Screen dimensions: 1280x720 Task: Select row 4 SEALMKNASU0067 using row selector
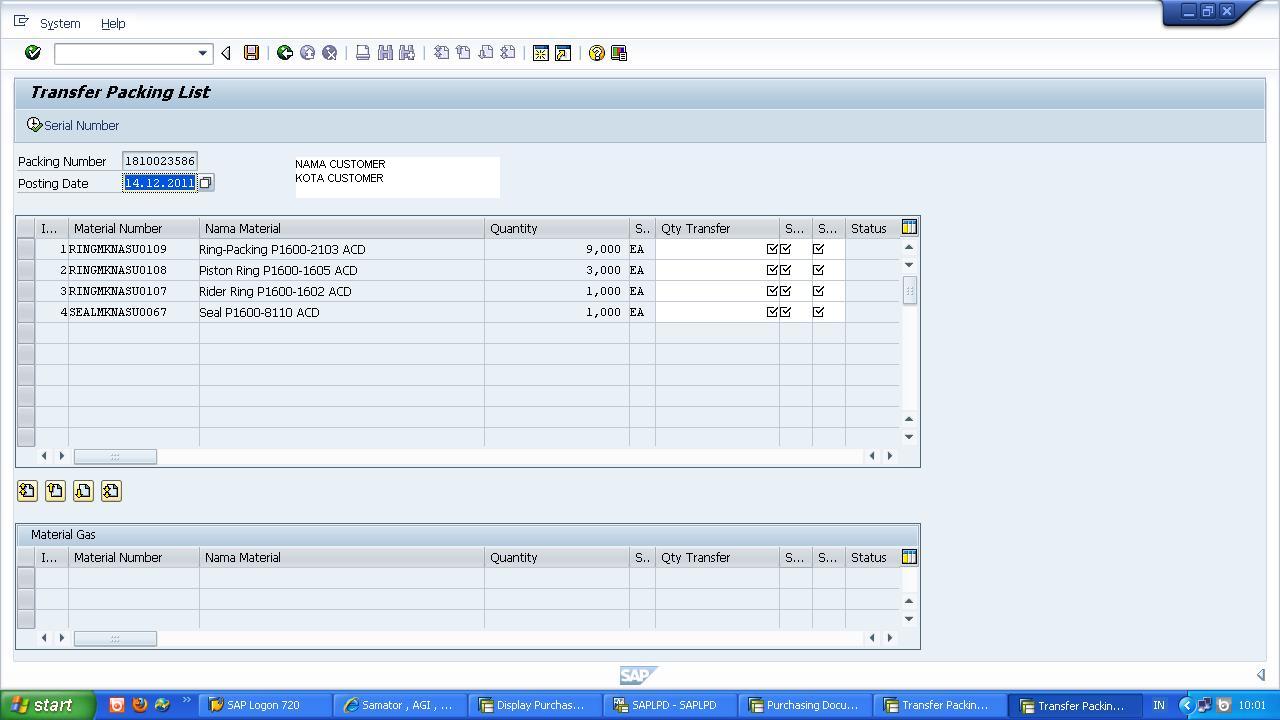pos(26,312)
